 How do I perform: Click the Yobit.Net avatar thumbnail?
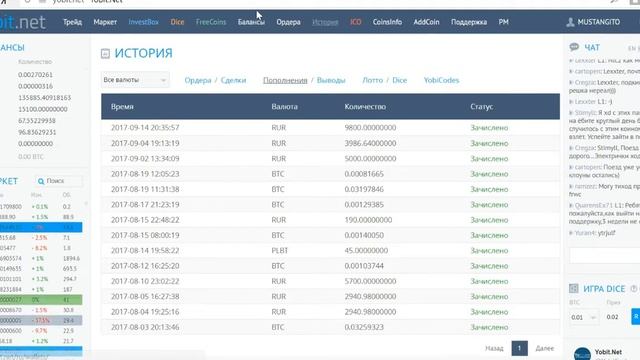tap(582, 354)
